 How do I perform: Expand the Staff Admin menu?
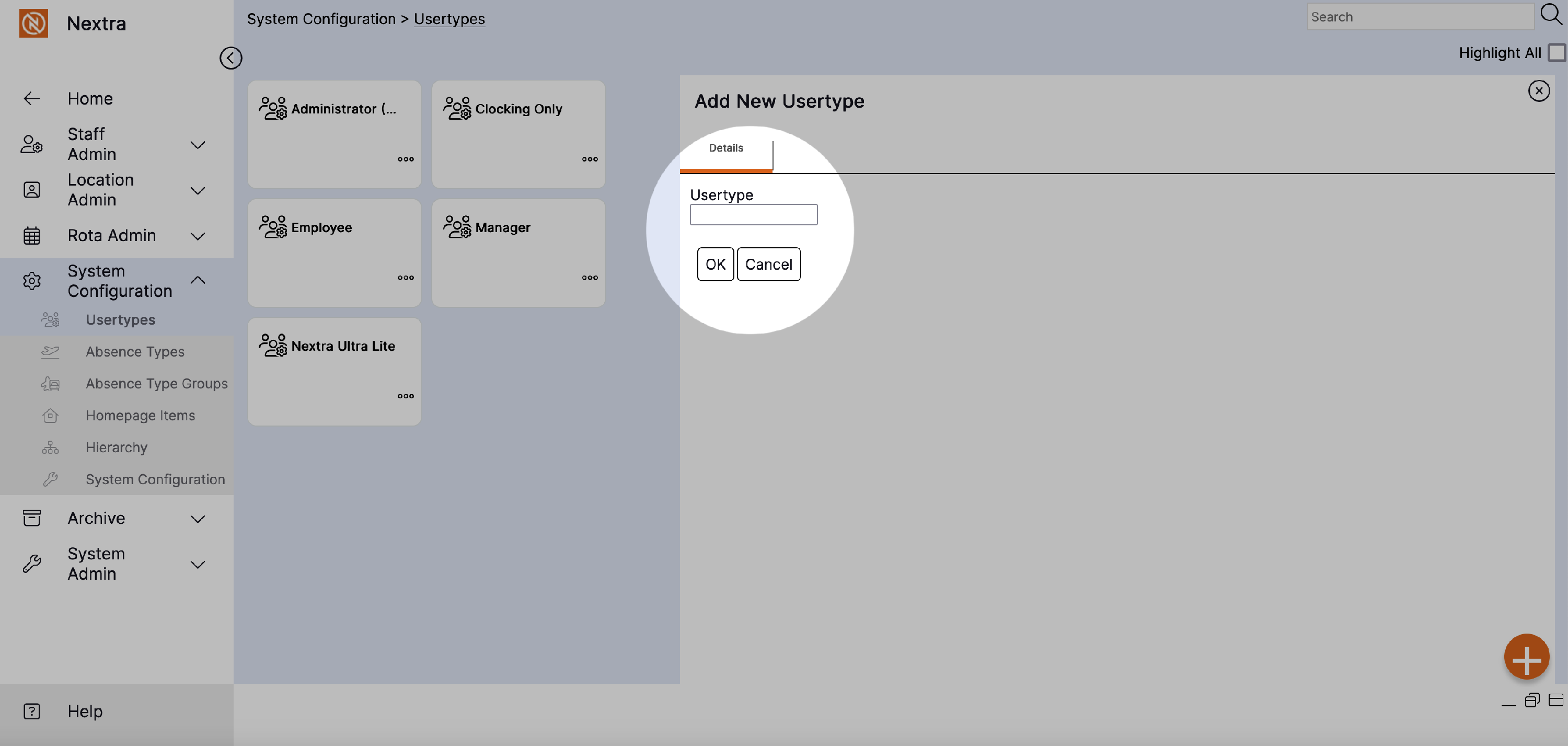(197, 144)
